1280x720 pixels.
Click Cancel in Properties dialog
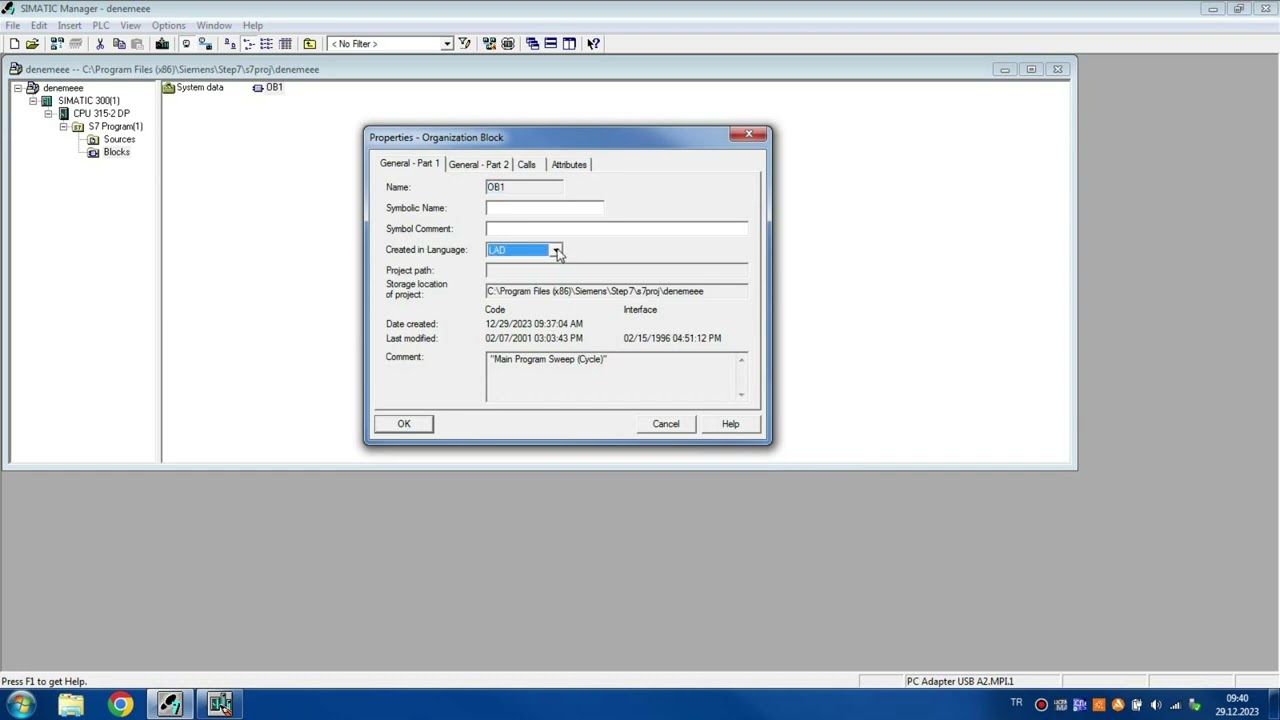666,424
